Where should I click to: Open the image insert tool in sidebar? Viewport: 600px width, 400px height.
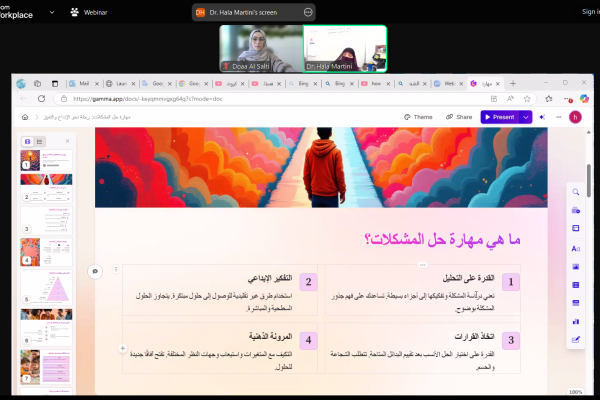576,267
